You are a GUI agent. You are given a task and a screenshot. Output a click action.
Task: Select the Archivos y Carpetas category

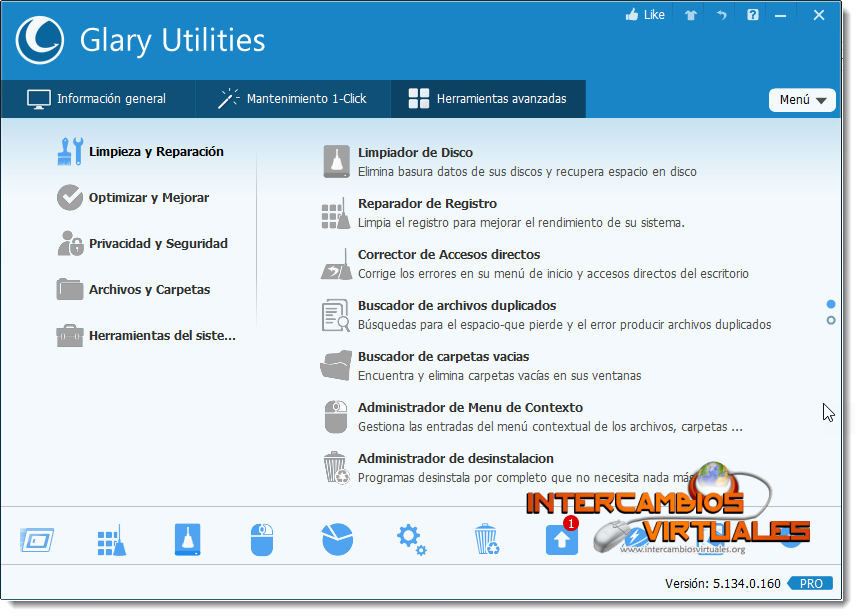[x=149, y=289]
